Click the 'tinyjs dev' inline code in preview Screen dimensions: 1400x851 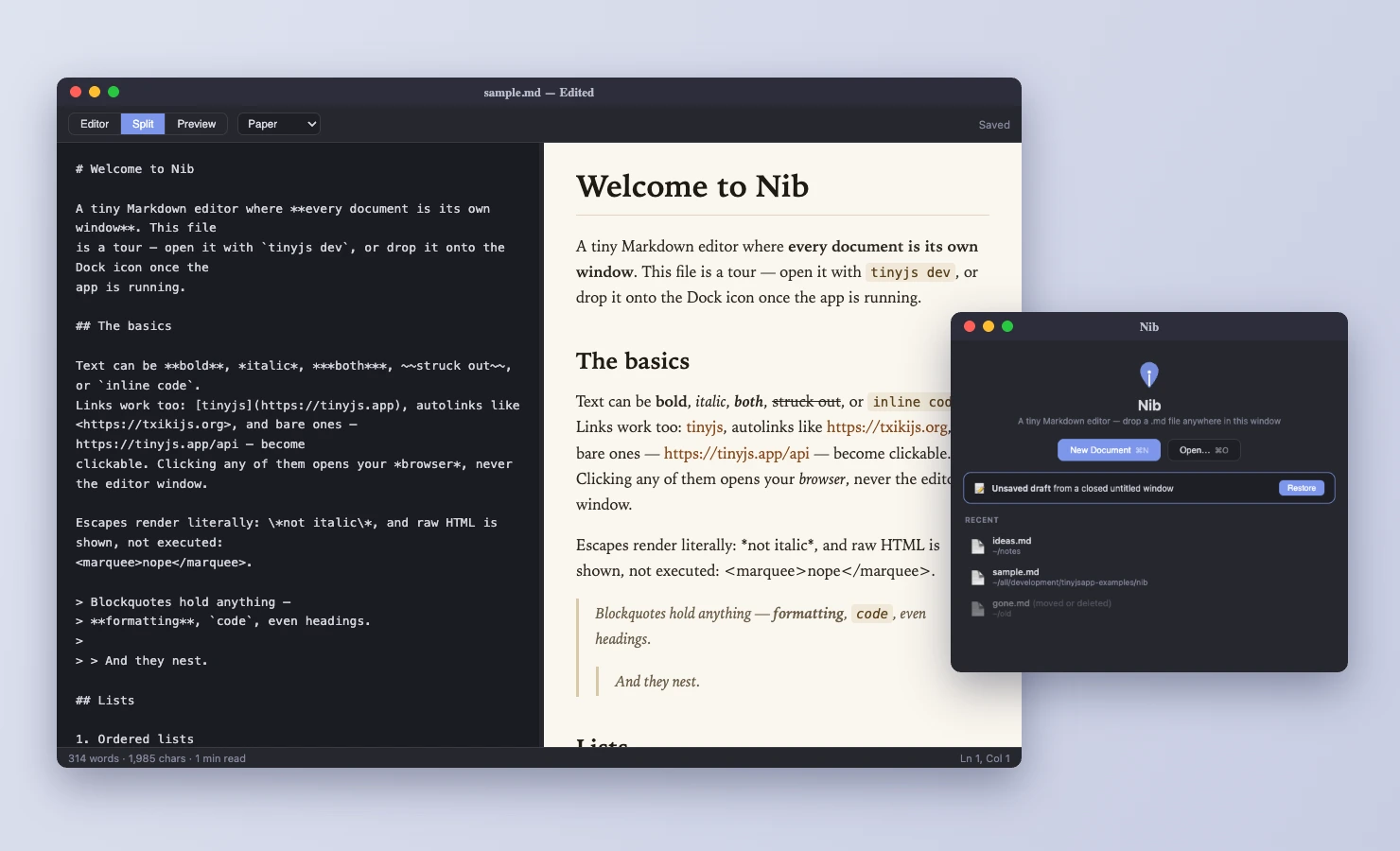[910, 272]
